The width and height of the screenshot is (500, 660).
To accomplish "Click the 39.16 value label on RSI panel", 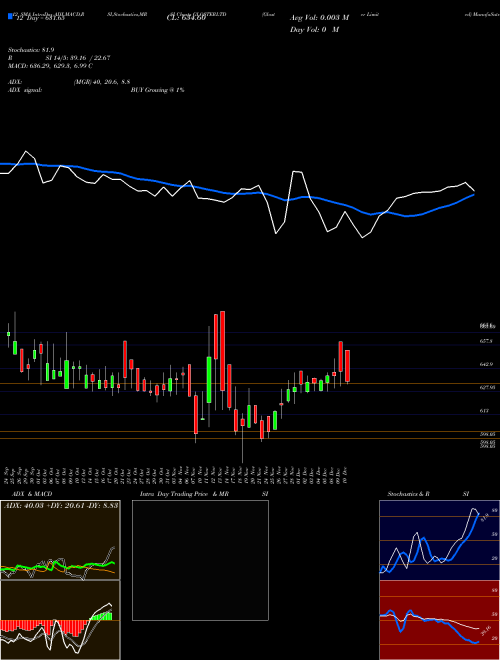I will pos(486,630).
